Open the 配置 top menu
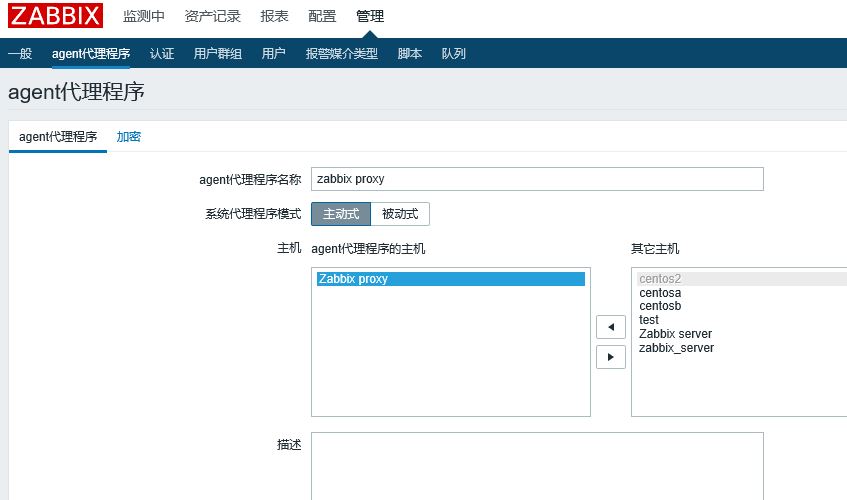Image resolution: width=847 pixels, height=500 pixels. click(x=322, y=16)
